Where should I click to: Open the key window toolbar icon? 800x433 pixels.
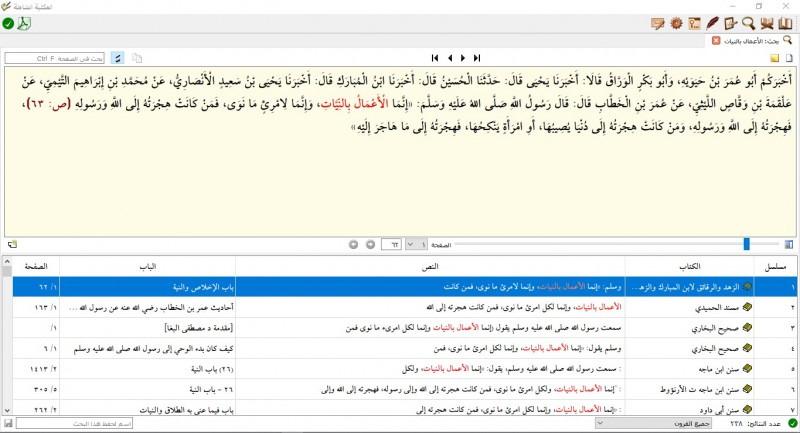(x=694, y=23)
